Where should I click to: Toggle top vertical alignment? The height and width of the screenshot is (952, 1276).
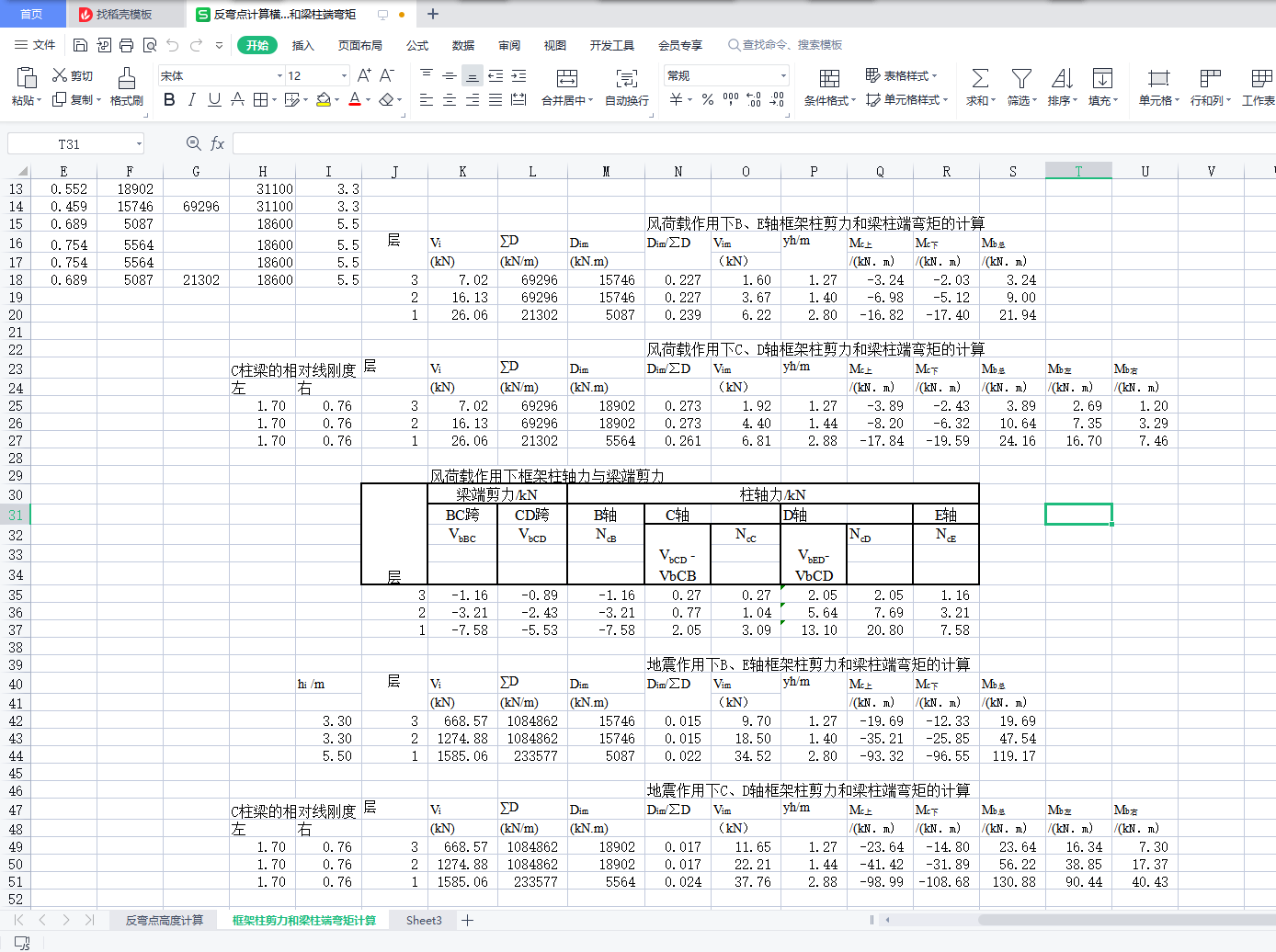(x=427, y=75)
